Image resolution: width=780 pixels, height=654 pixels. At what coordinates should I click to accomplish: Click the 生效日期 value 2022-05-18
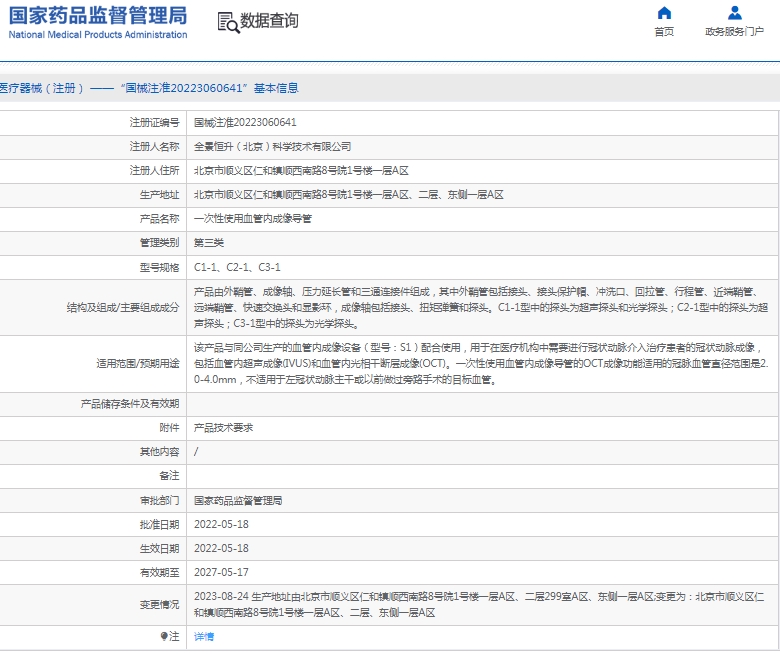point(221,548)
